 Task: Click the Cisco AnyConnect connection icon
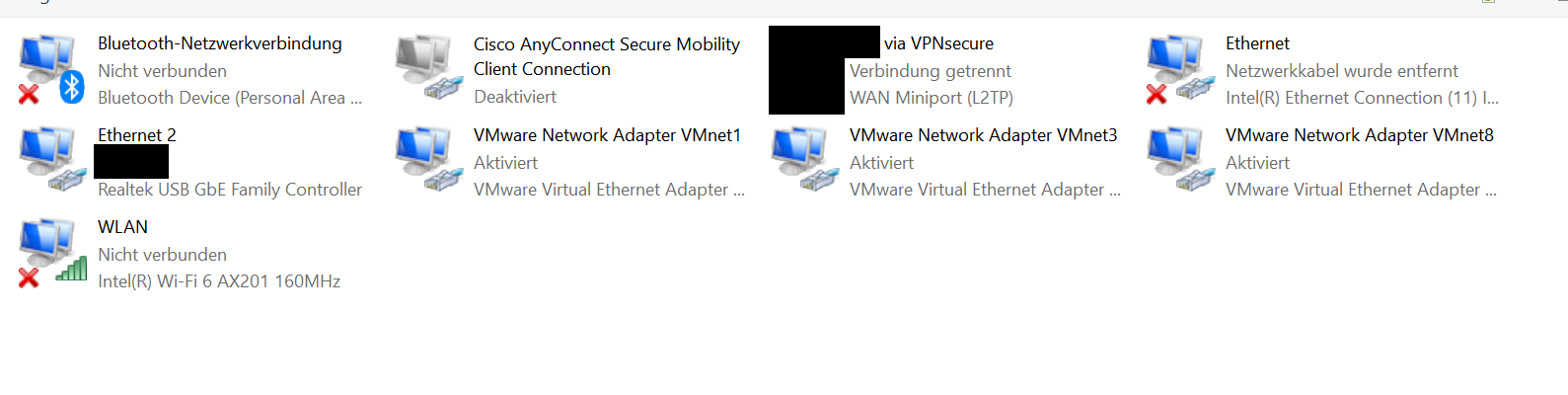(427, 67)
